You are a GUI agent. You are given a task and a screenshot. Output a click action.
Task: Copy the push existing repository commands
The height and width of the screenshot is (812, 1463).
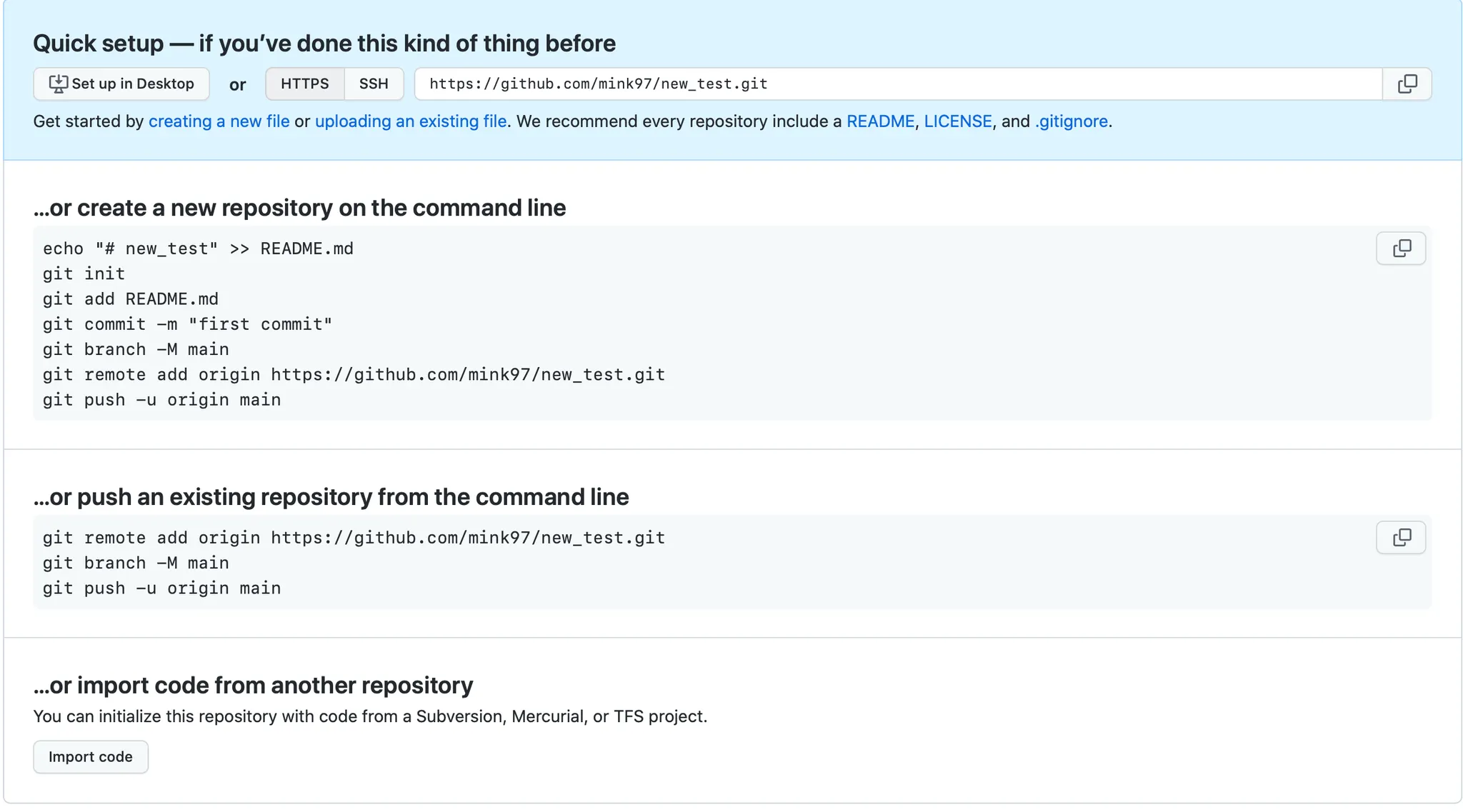coord(1401,537)
